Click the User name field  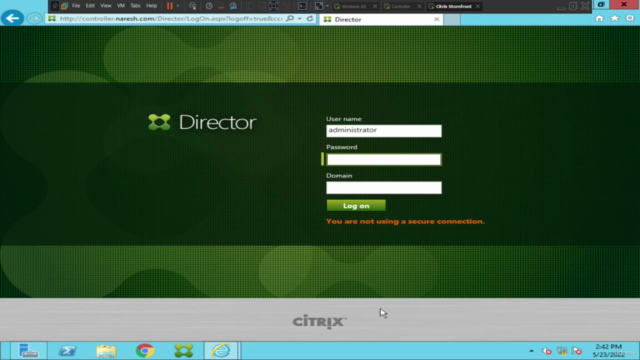[x=384, y=131]
